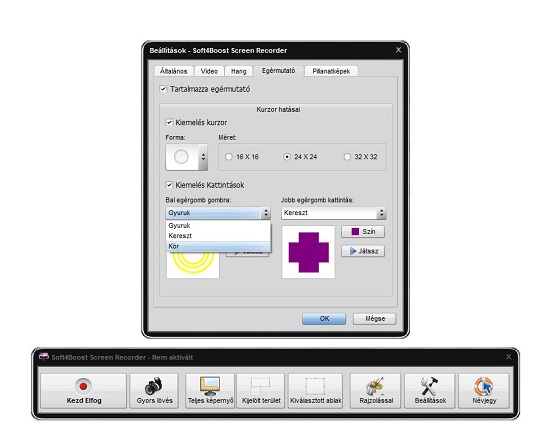Viewport: 550px width, 432px height.
Task: Toggle Kiemelés kurzor checkbox
Action: [x=169, y=122]
